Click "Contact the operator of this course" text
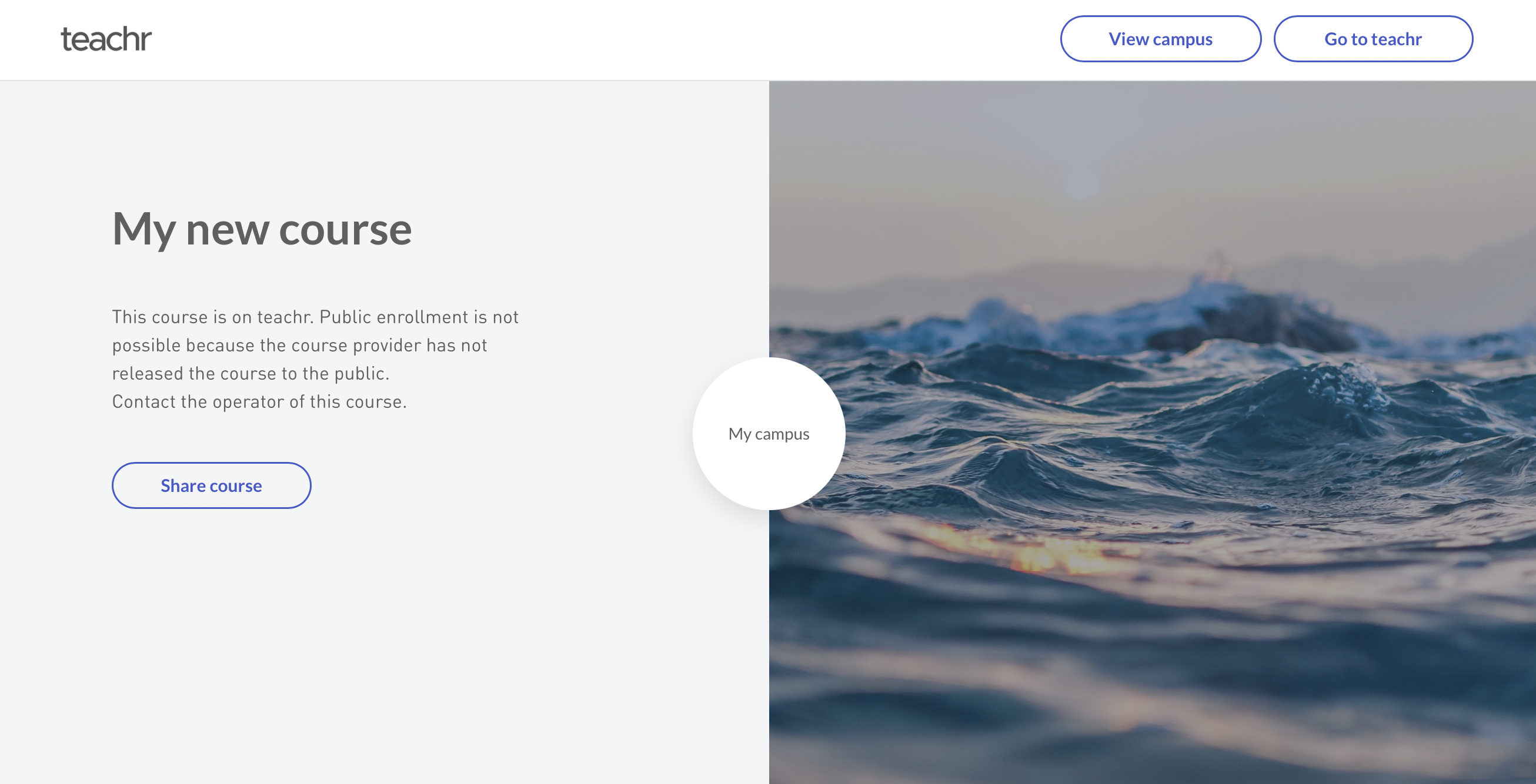Screen dimensions: 1536x784 coord(259,402)
